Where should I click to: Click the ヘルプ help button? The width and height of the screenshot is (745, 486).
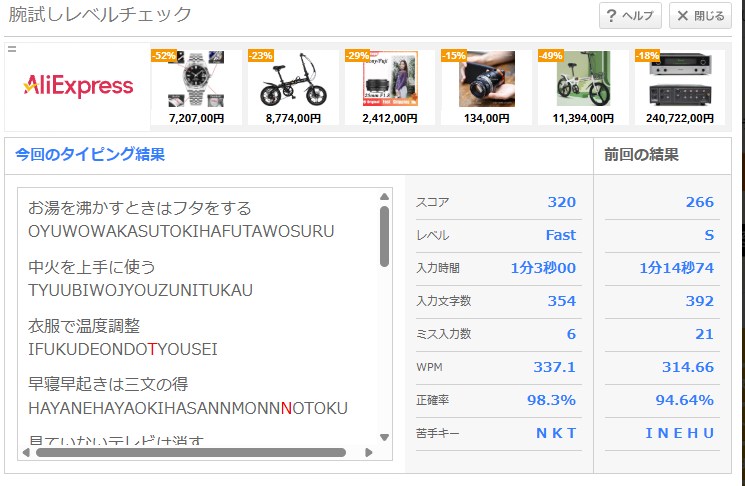coord(629,16)
